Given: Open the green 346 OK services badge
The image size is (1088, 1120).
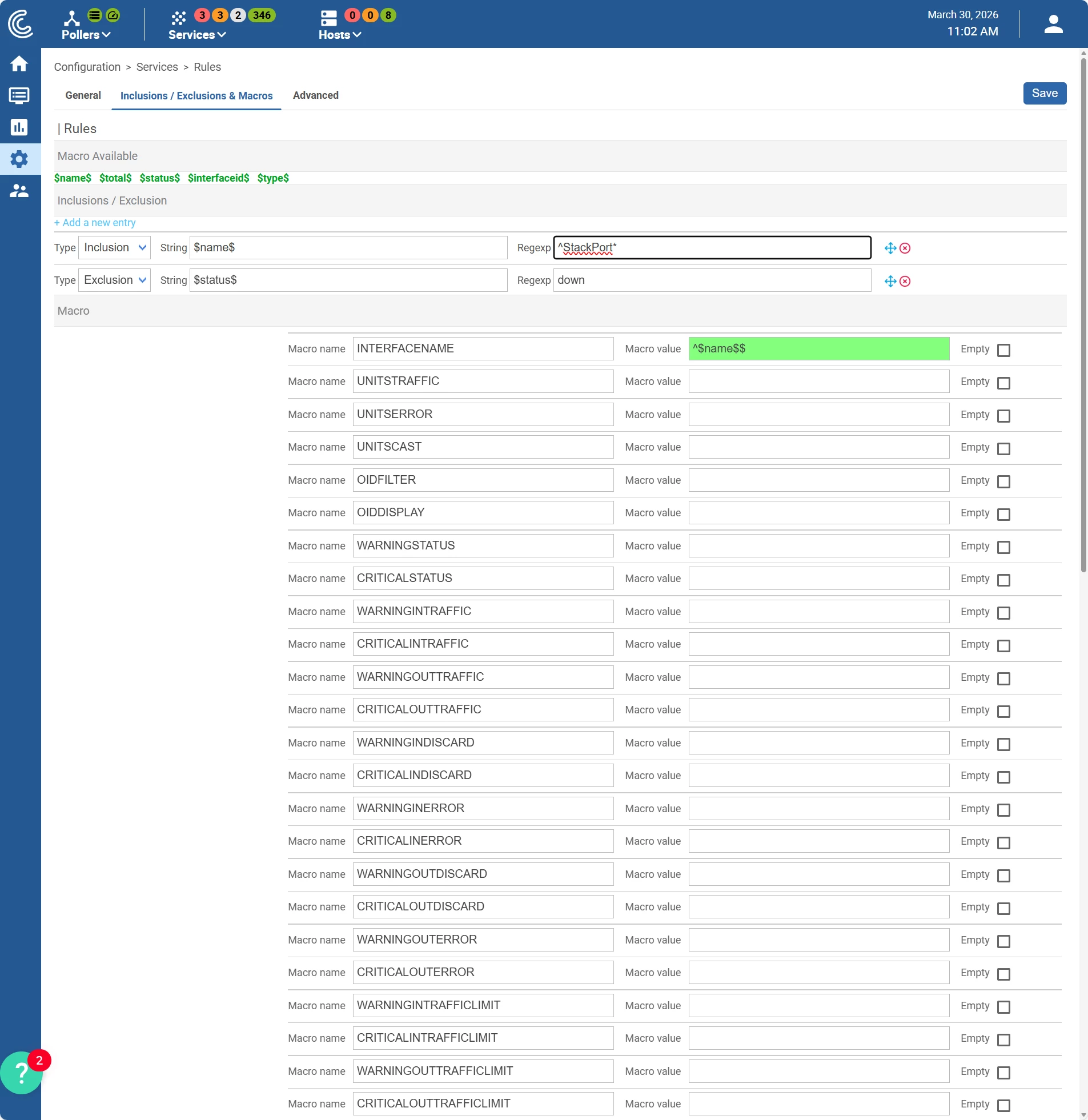Looking at the screenshot, I should tap(262, 15).
